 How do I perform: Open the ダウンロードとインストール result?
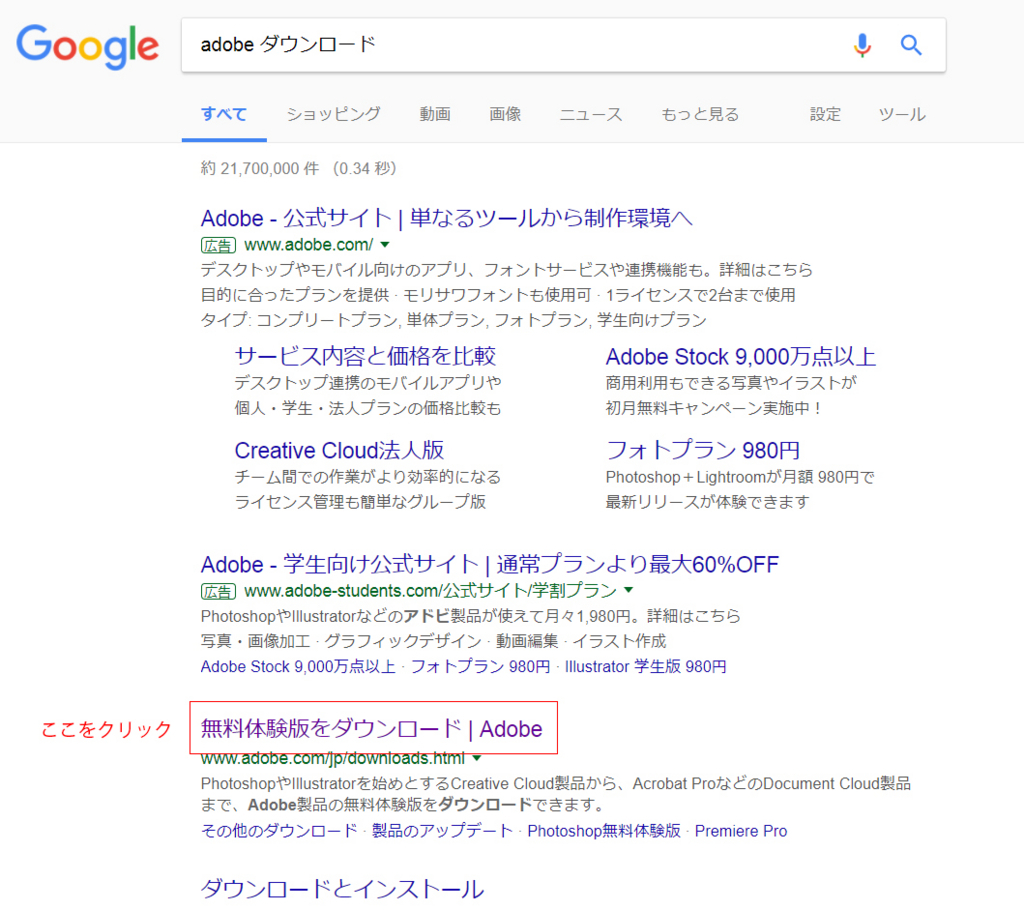[342, 889]
